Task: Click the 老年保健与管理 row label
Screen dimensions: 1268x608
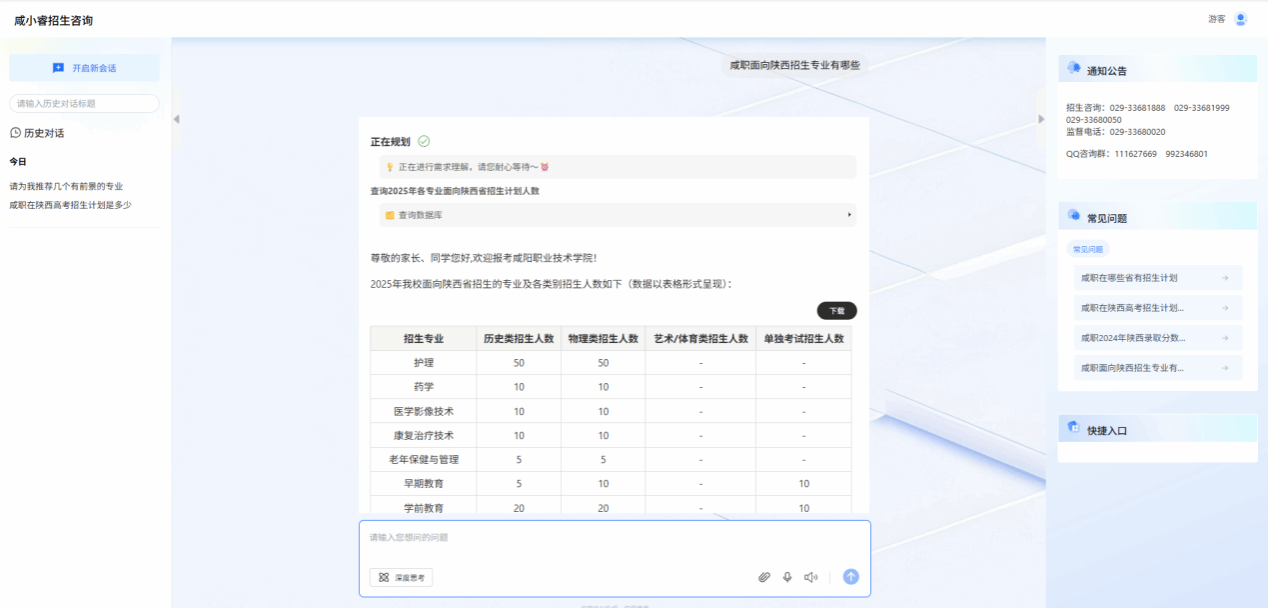Action: click(x=424, y=459)
